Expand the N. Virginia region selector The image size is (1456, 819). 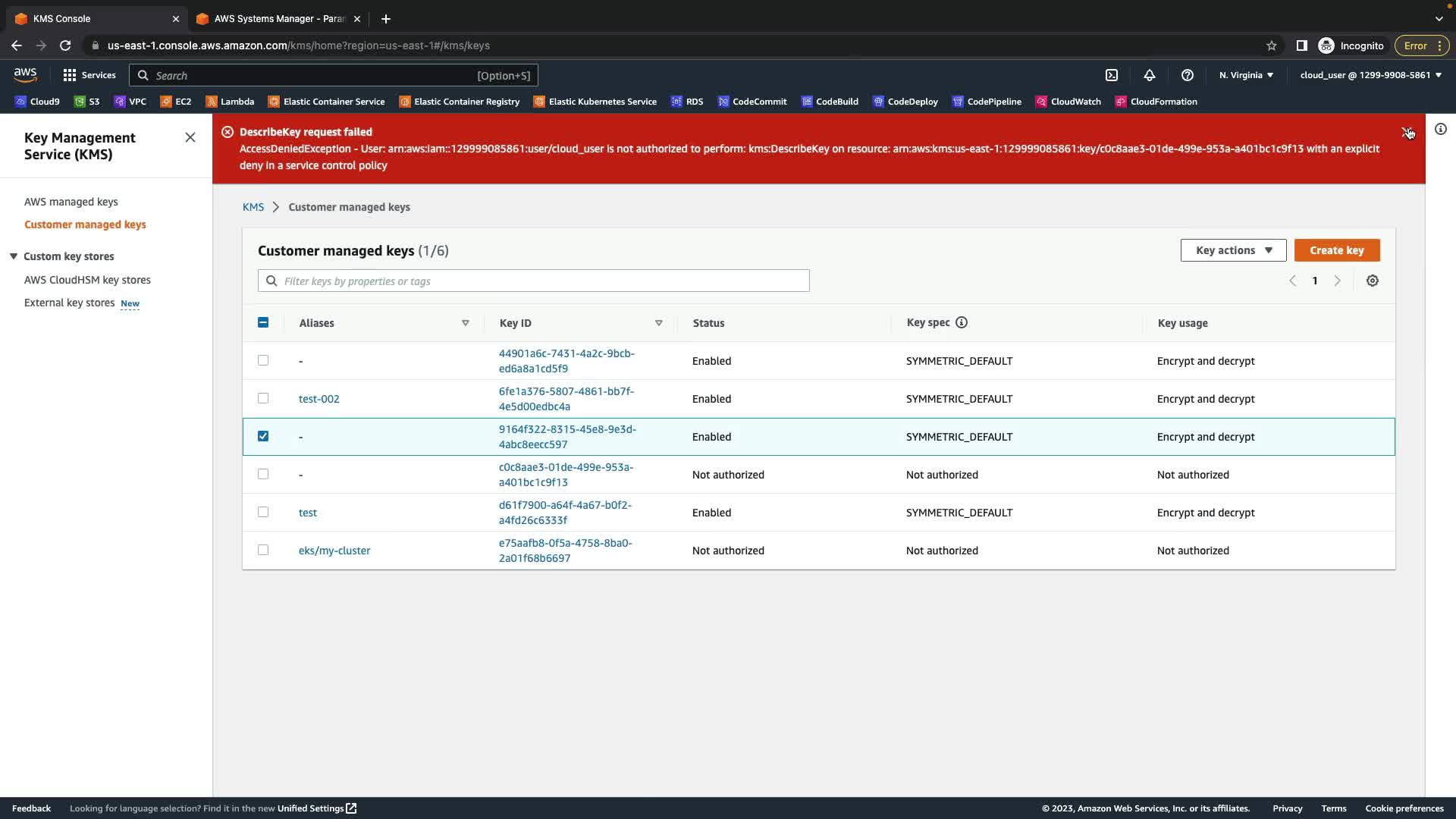[x=1246, y=75]
